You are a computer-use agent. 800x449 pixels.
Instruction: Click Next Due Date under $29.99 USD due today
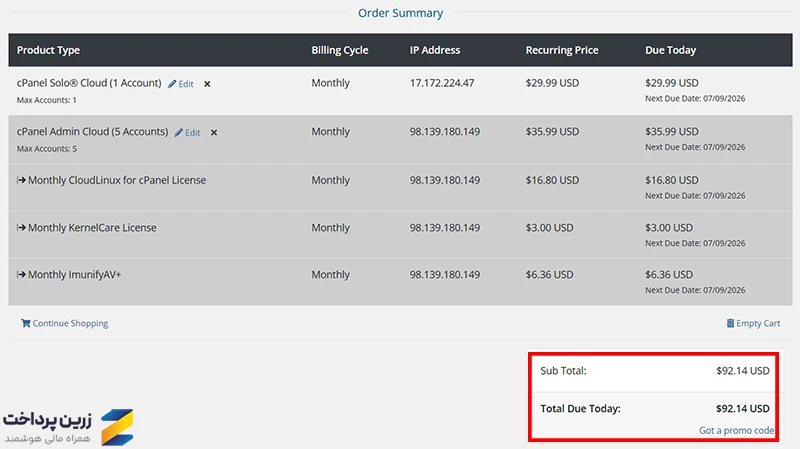point(695,98)
